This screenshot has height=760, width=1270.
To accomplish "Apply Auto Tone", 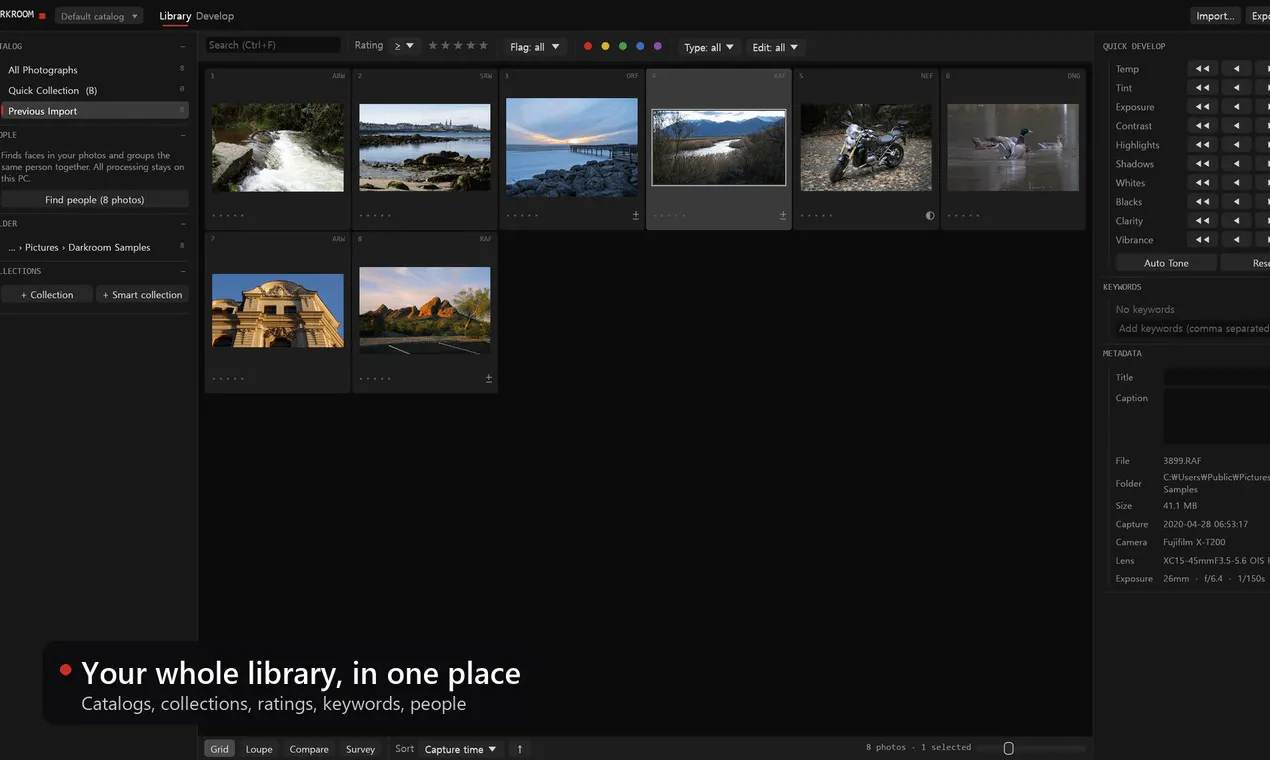I will (x=1166, y=263).
